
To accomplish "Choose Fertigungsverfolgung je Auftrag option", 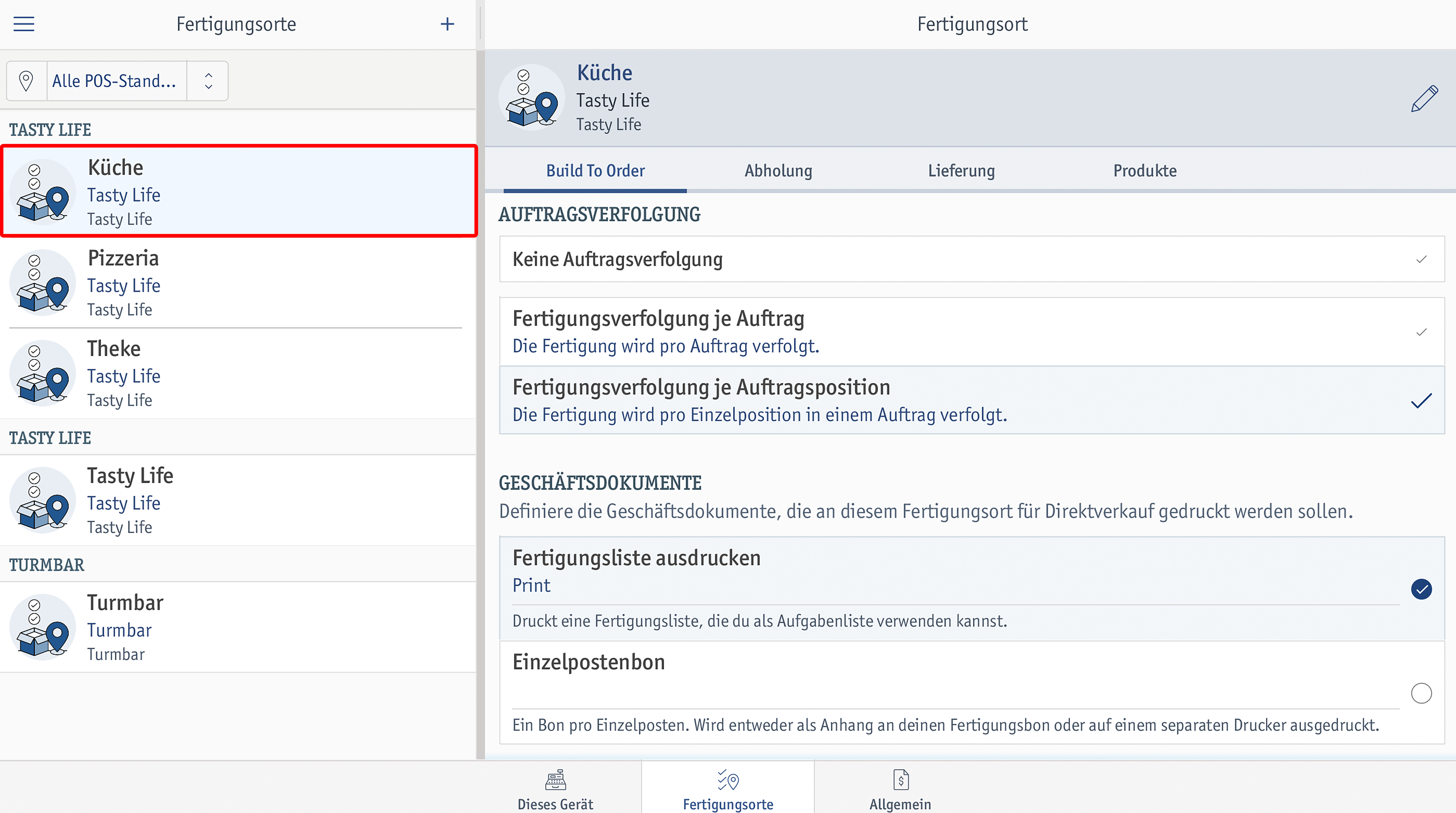I will pos(972,332).
